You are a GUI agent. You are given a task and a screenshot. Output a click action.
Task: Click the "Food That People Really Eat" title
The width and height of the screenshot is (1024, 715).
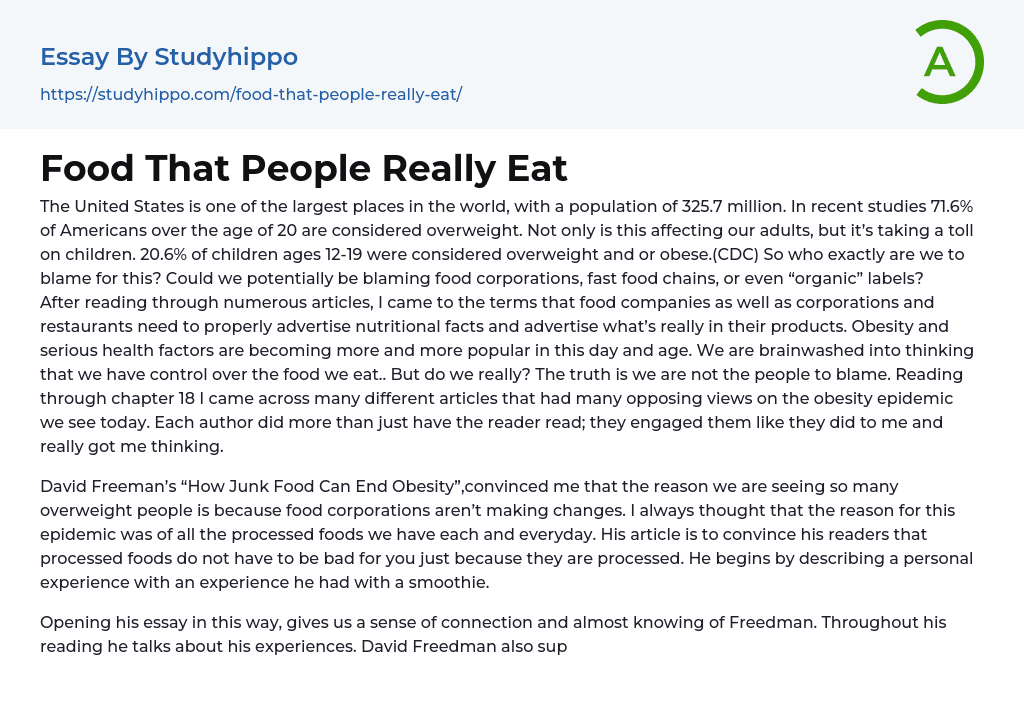[x=304, y=168]
